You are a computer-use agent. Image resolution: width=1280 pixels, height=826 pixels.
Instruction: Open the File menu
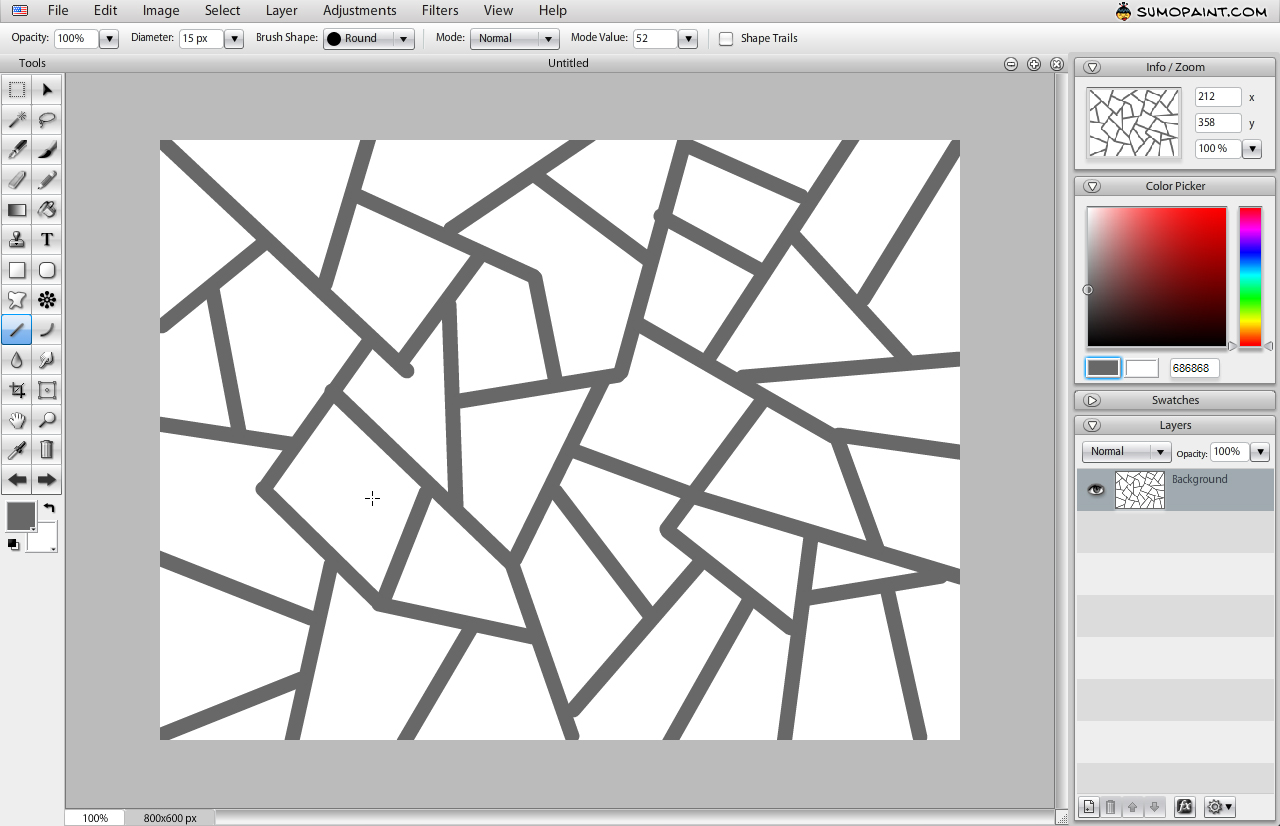point(58,10)
